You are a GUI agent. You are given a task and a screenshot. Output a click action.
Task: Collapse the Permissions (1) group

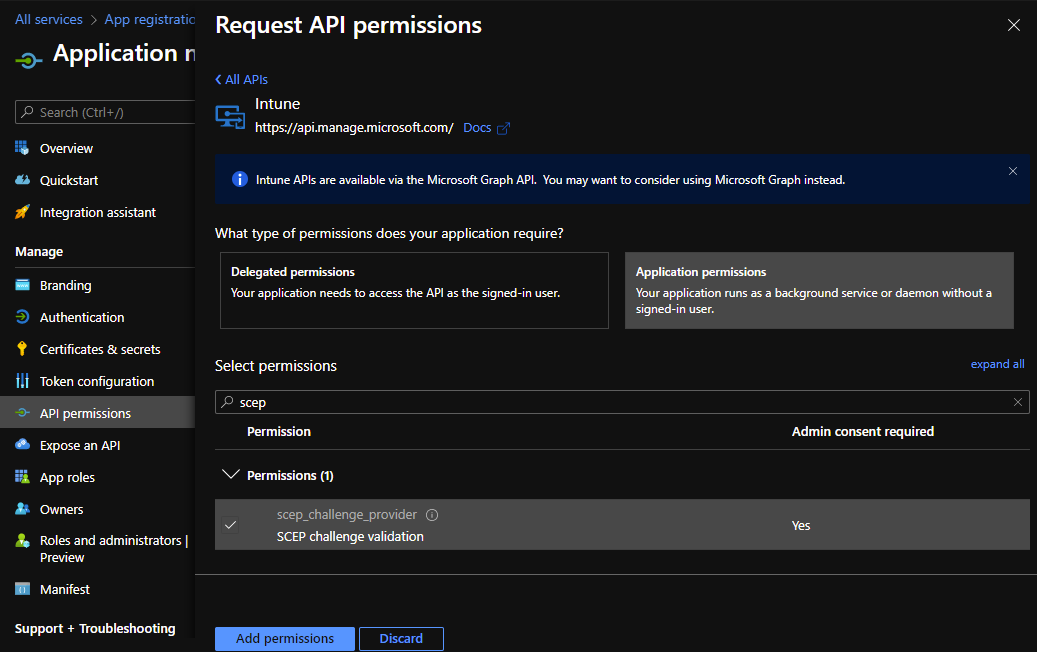[231, 475]
